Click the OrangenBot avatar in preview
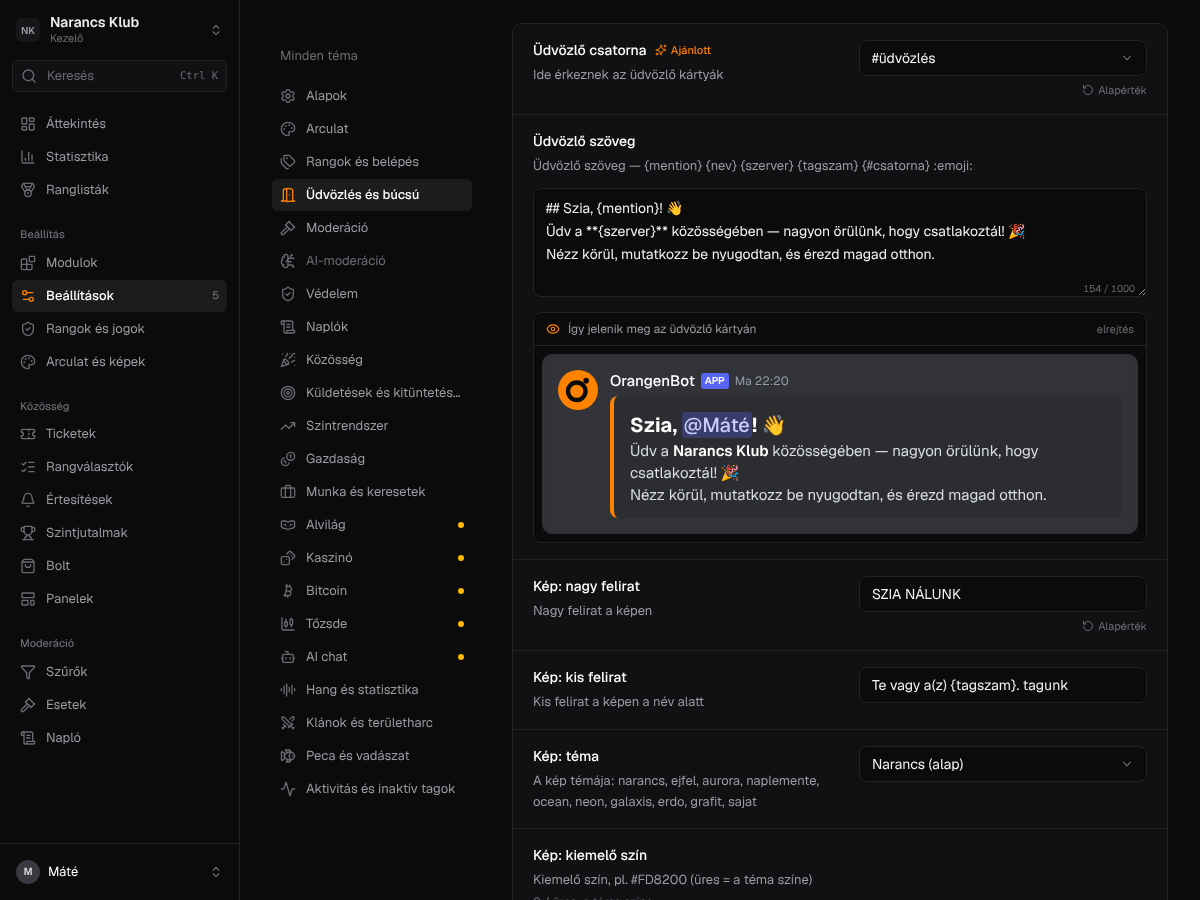 click(x=578, y=390)
